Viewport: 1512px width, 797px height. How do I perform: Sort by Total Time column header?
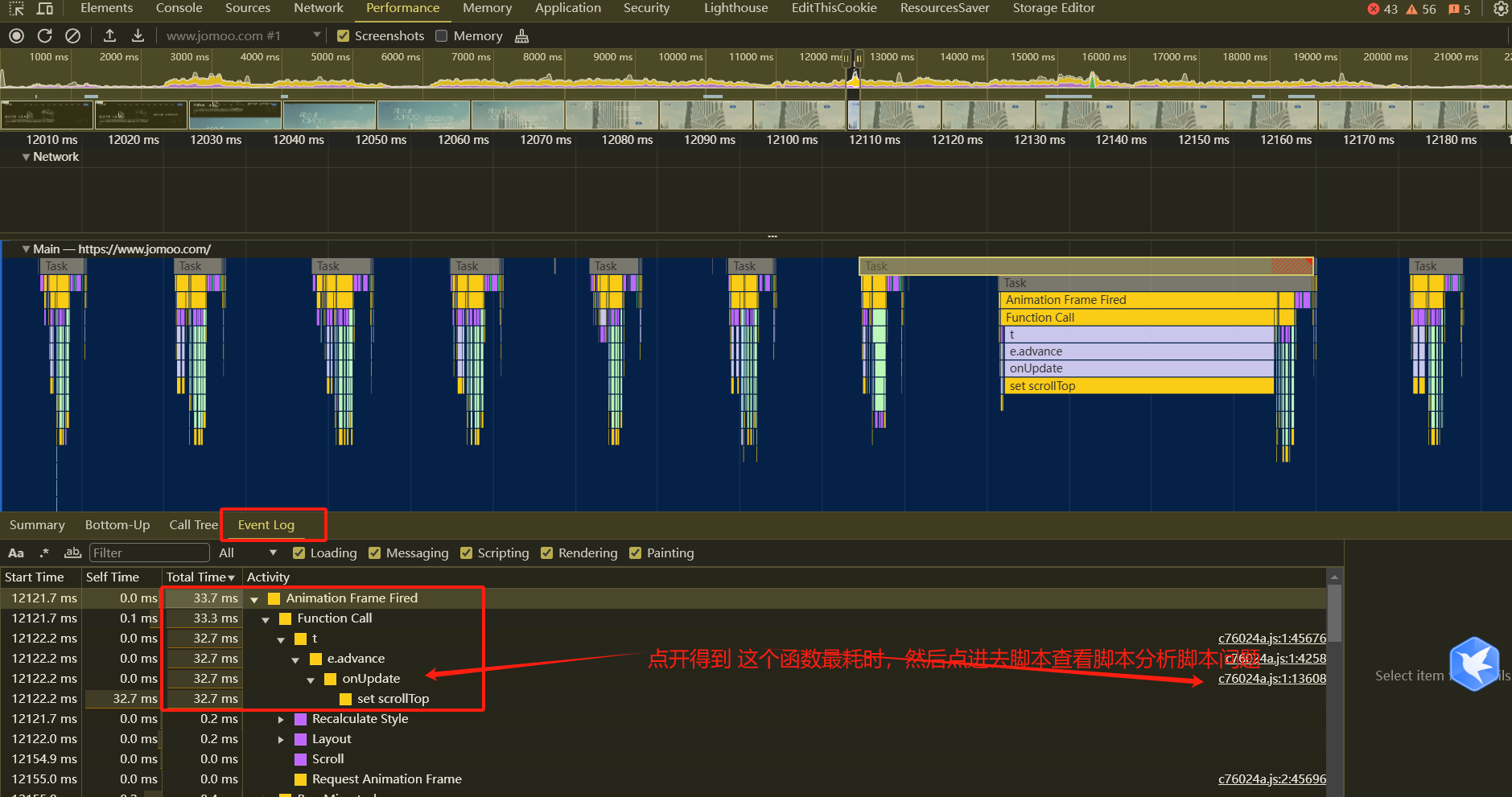pyautogui.click(x=202, y=577)
